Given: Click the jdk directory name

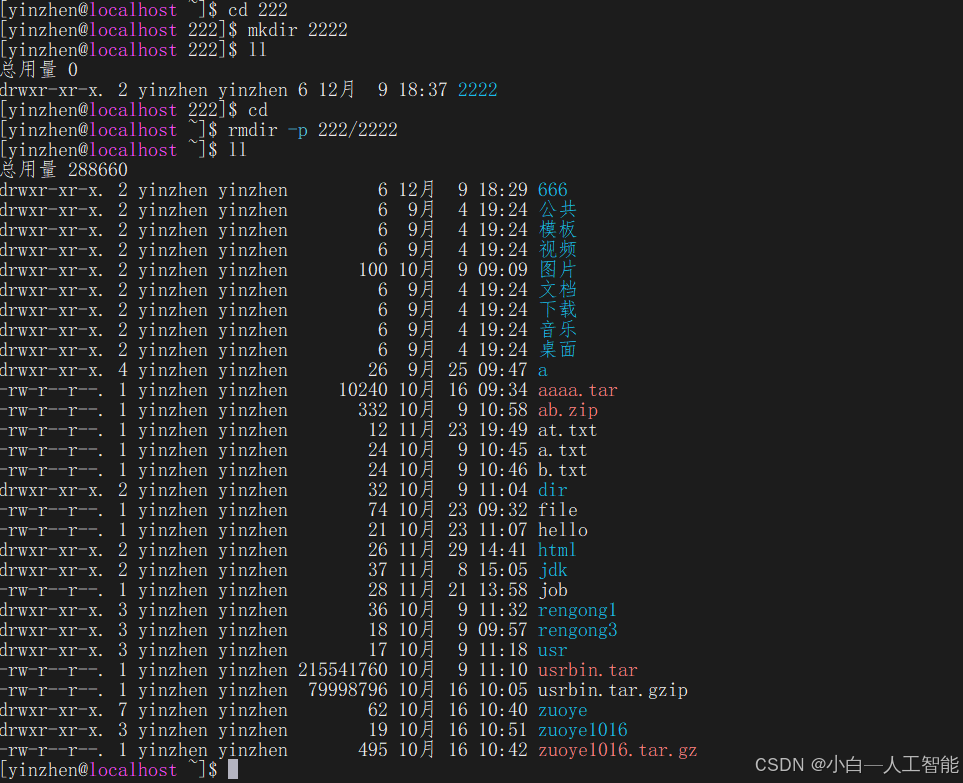Looking at the screenshot, I should [x=552, y=570].
